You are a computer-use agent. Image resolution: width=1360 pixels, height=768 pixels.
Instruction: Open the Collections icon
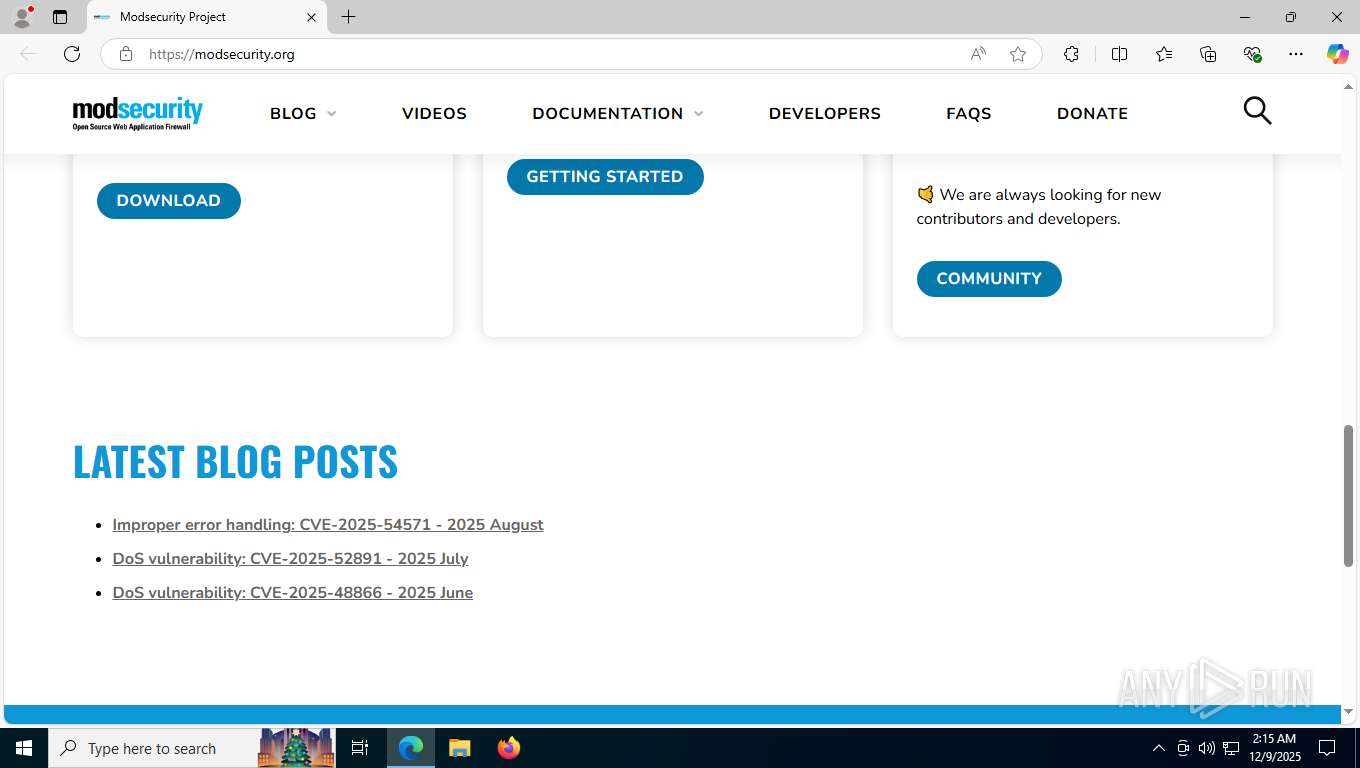pyautogui.click(x=1208, y=54)
